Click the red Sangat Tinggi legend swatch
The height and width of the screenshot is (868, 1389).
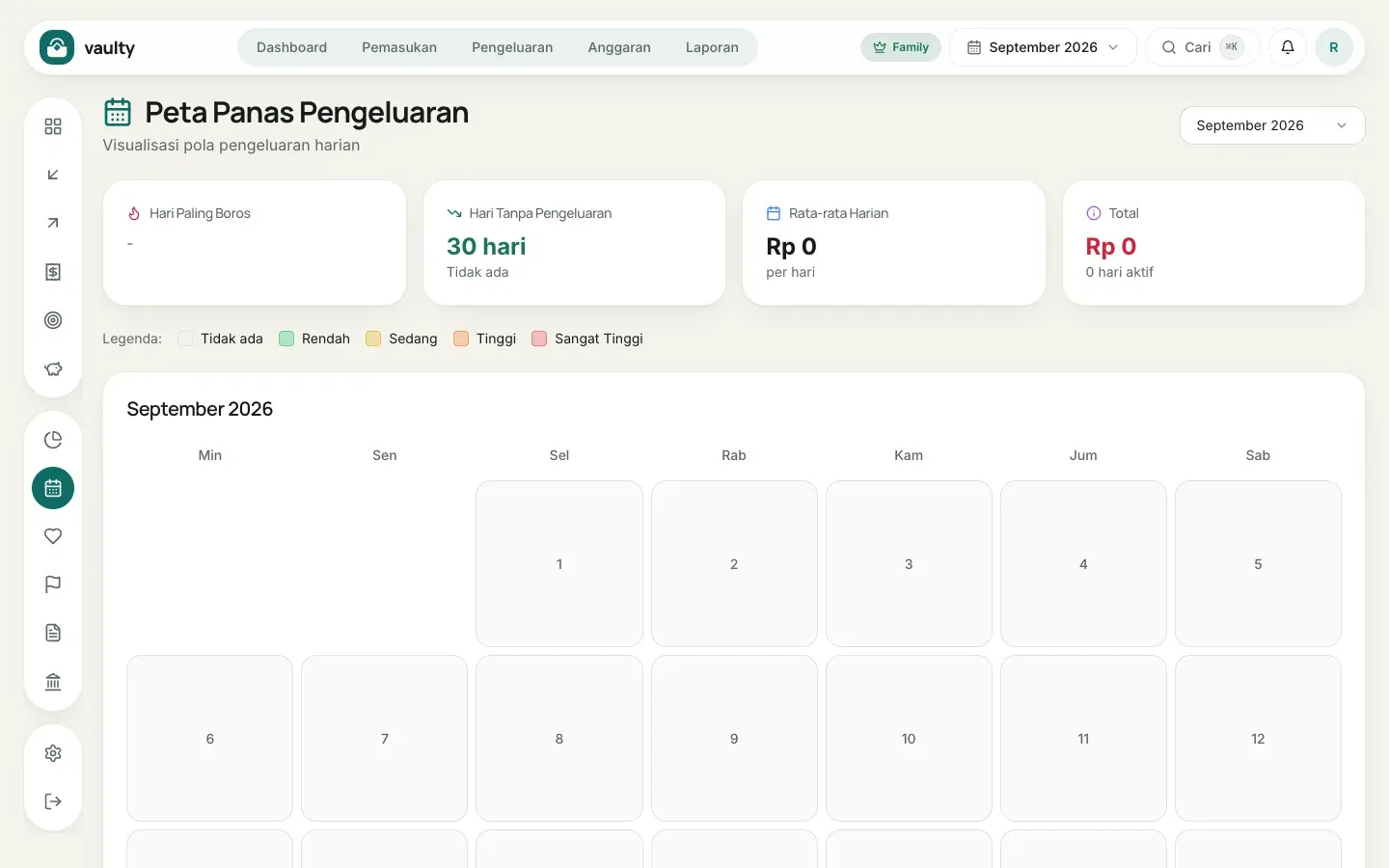coord(539,339)
